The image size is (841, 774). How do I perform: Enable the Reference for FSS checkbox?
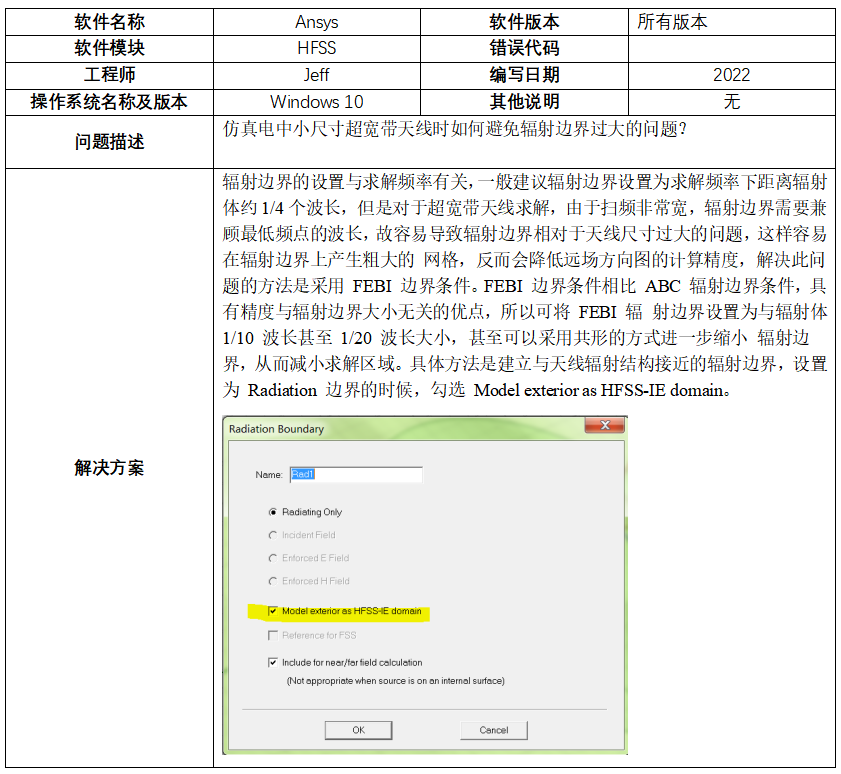pos(273,635)
